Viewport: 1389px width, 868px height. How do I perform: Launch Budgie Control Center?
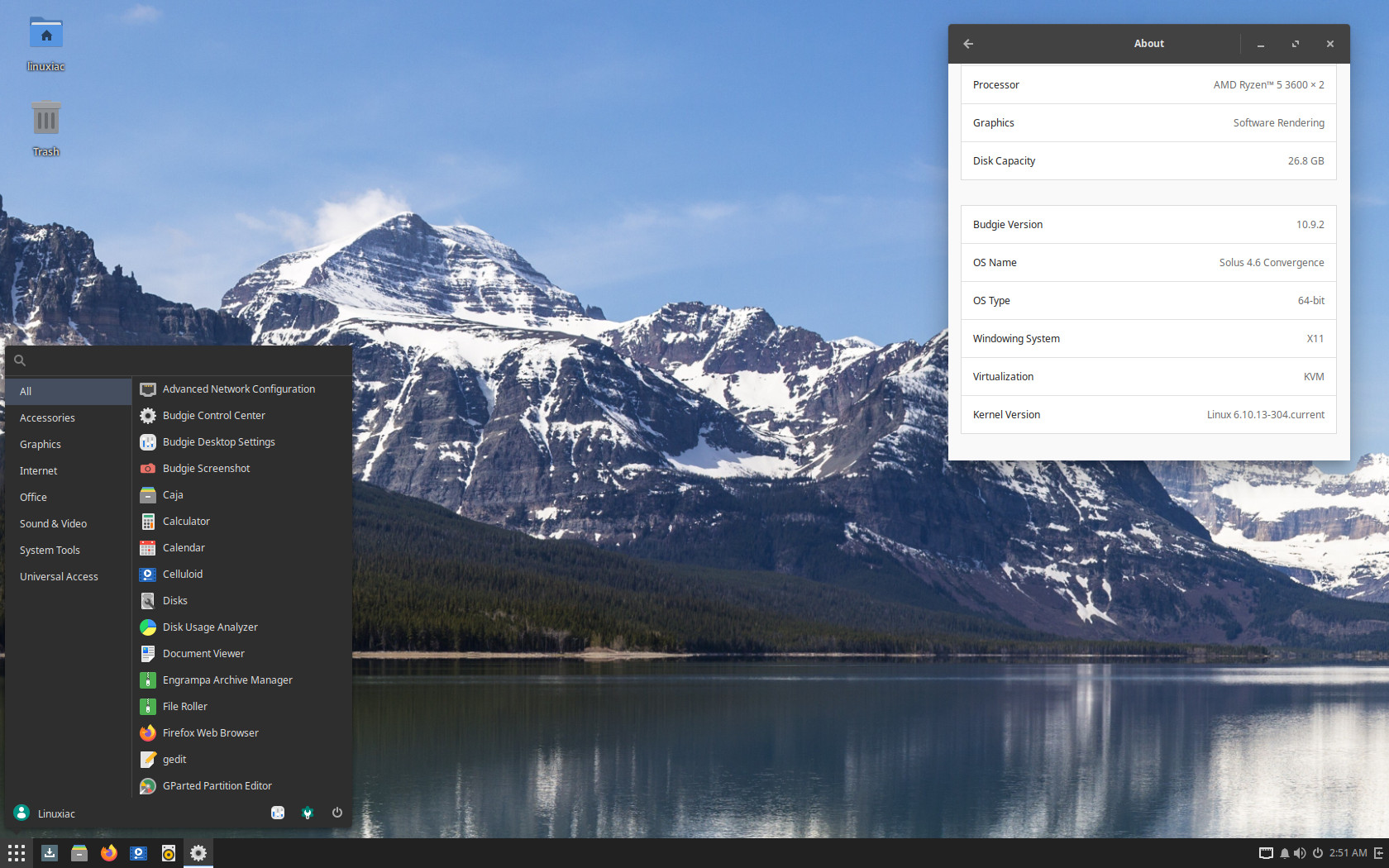point(241,416)
